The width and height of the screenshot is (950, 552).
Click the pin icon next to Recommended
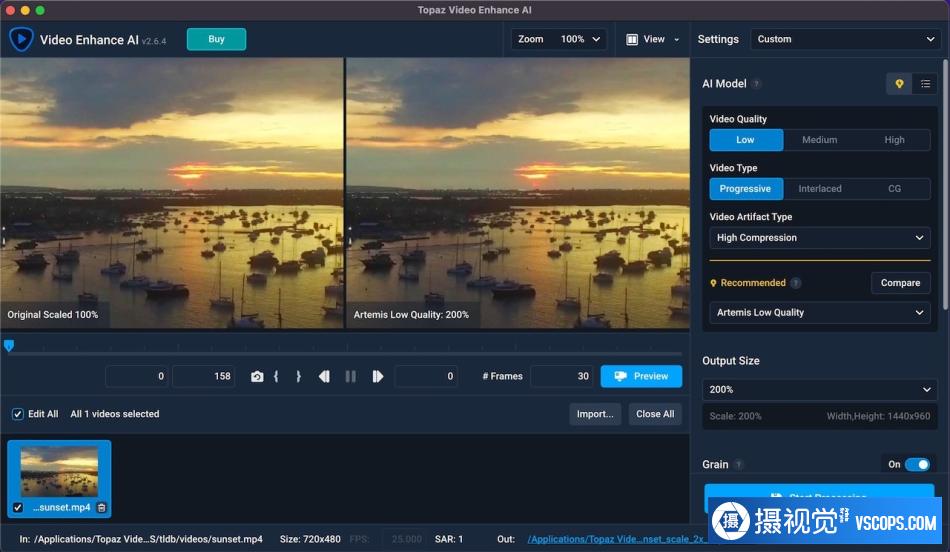coord(713,283)
